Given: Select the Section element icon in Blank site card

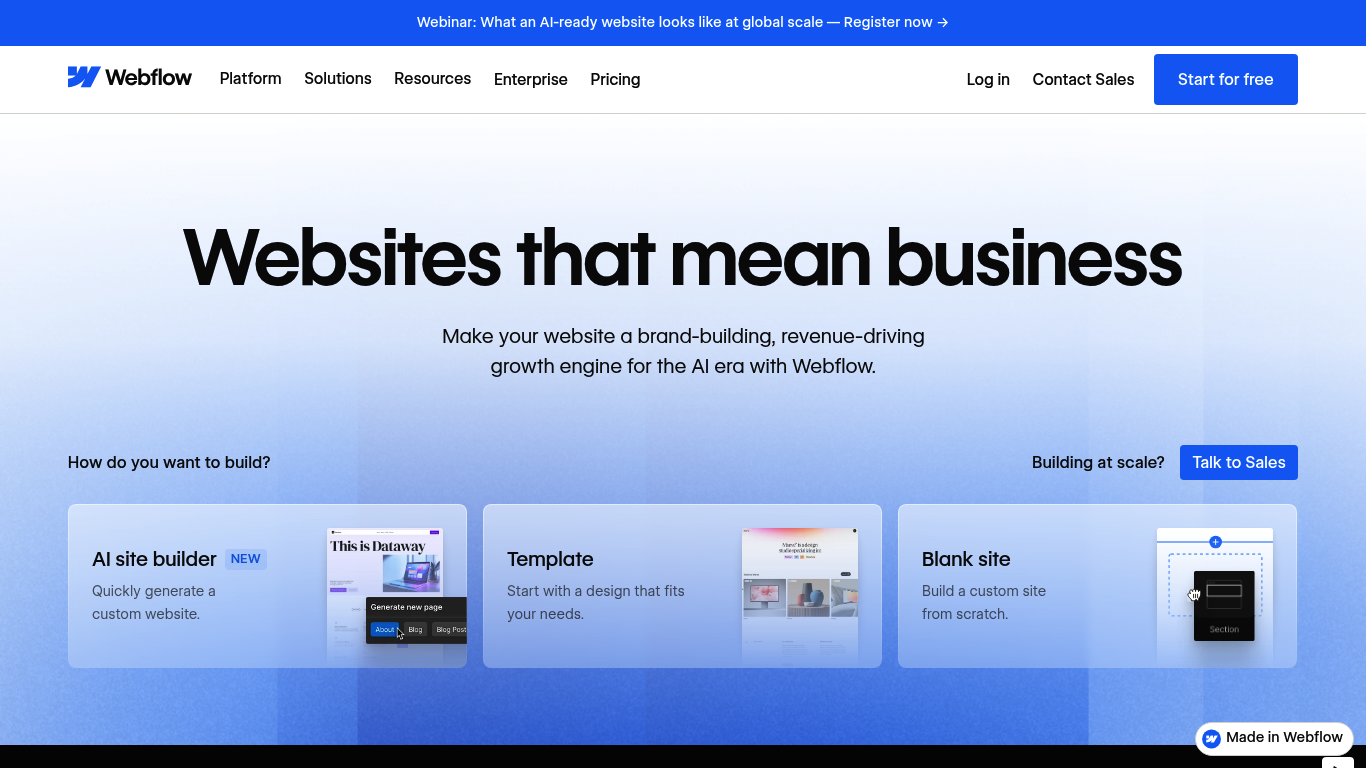Looking at the screenshot, I should click(1224, 600).
